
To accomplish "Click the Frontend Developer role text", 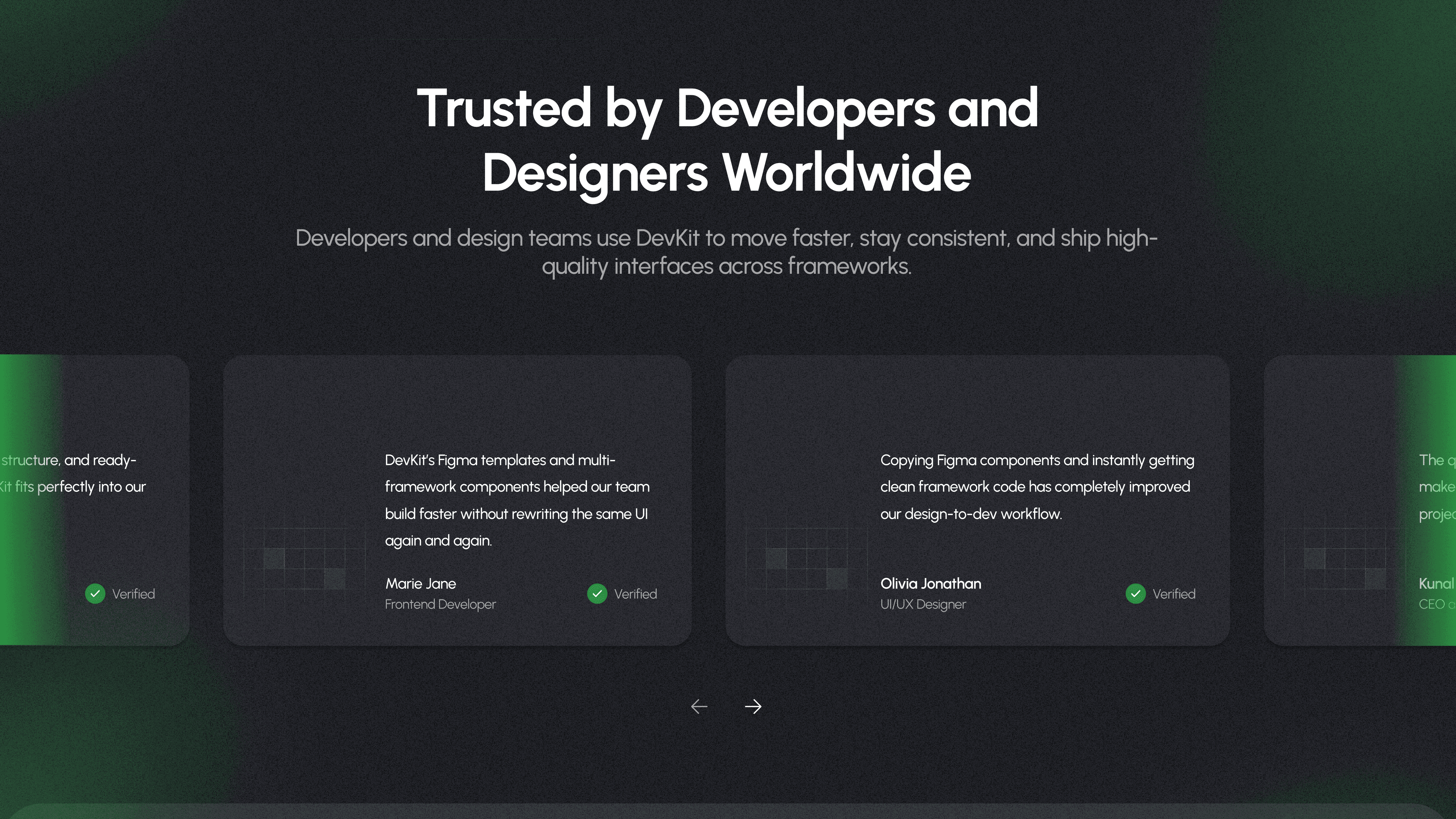I will click(440, 604).
